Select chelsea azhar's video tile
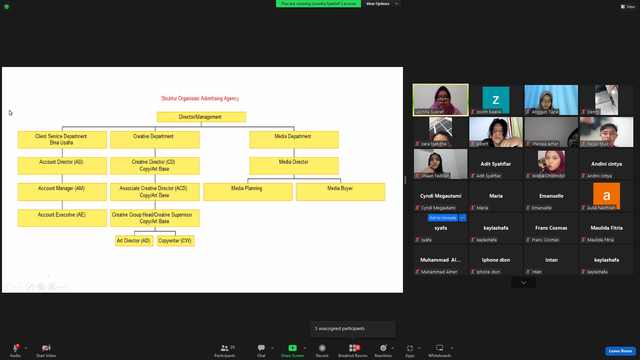The width and height of the screenshot is (640, 360). pyautogui.click(x=551, y=132)
